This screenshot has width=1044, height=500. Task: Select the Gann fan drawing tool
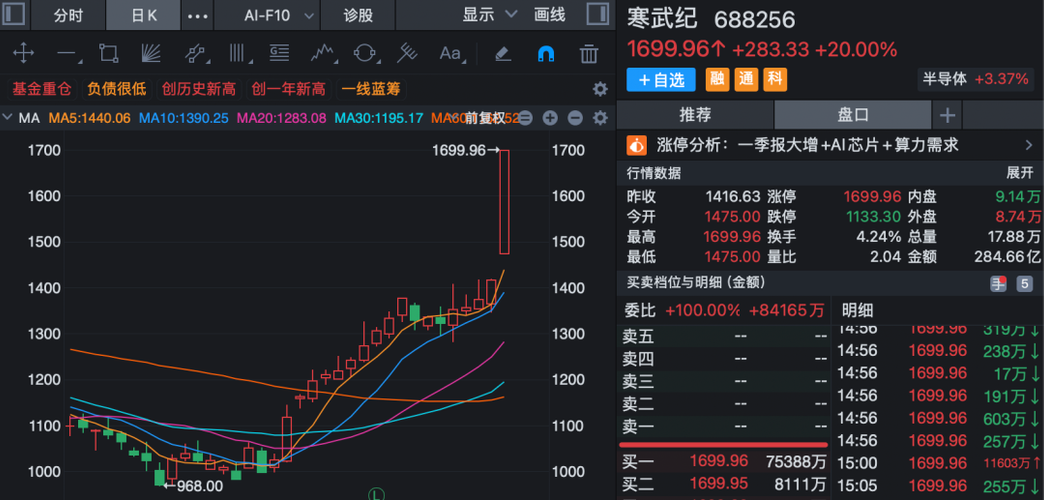[151, 53]
